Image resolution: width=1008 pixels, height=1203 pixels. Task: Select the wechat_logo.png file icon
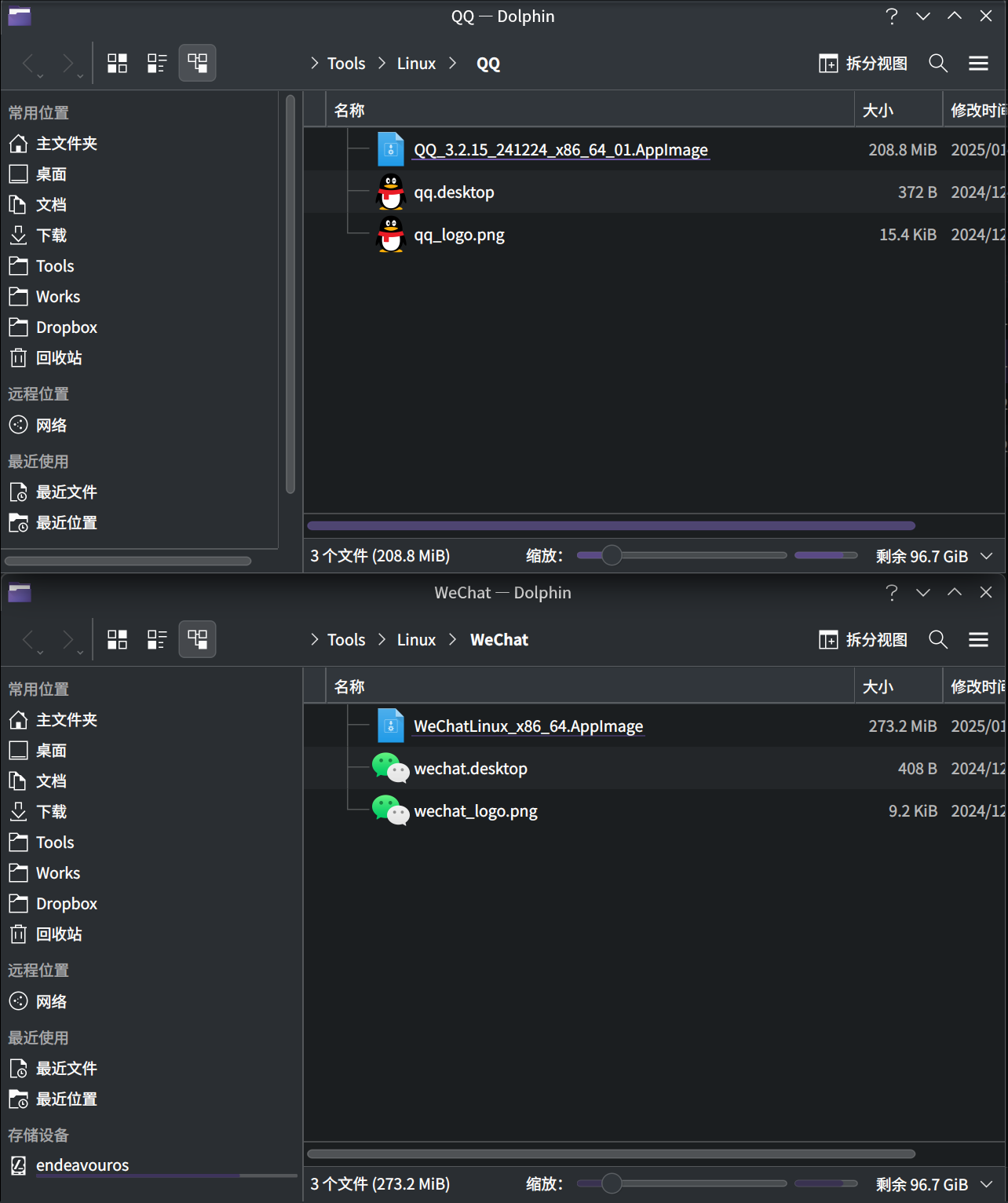390,811
